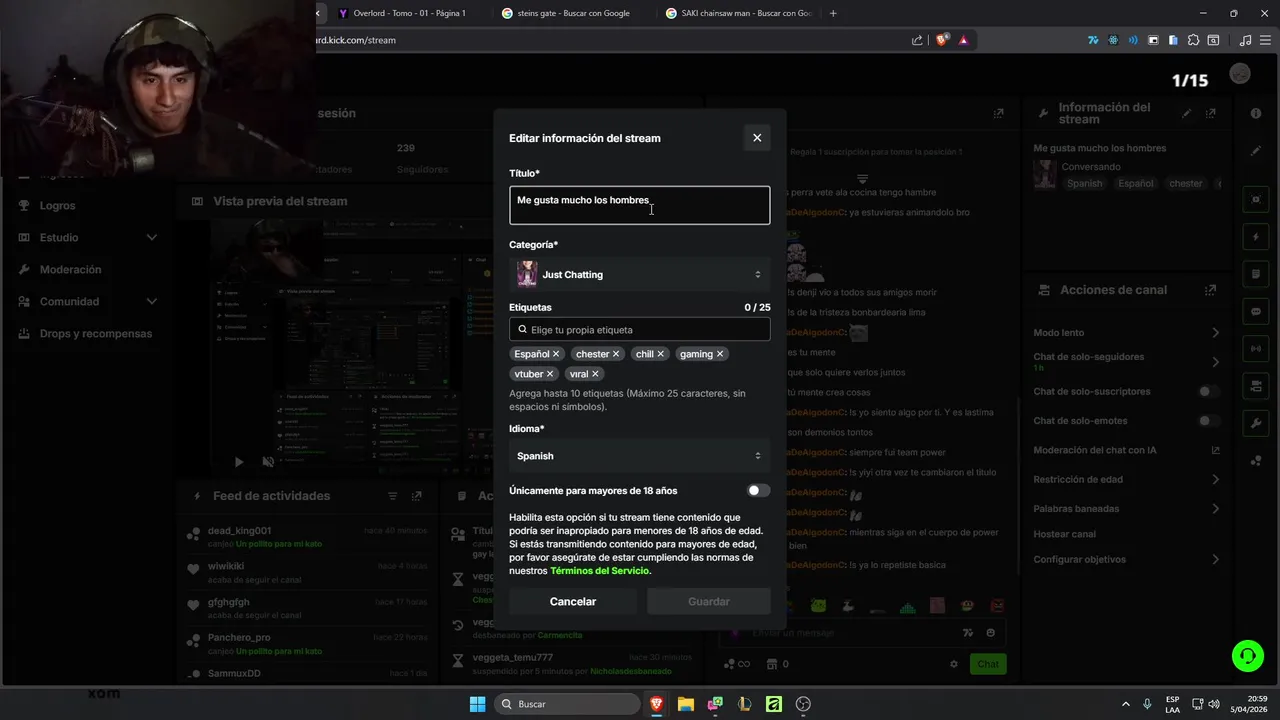
Task: Open File Explorer from the taskbar
Action: [686, 704]
